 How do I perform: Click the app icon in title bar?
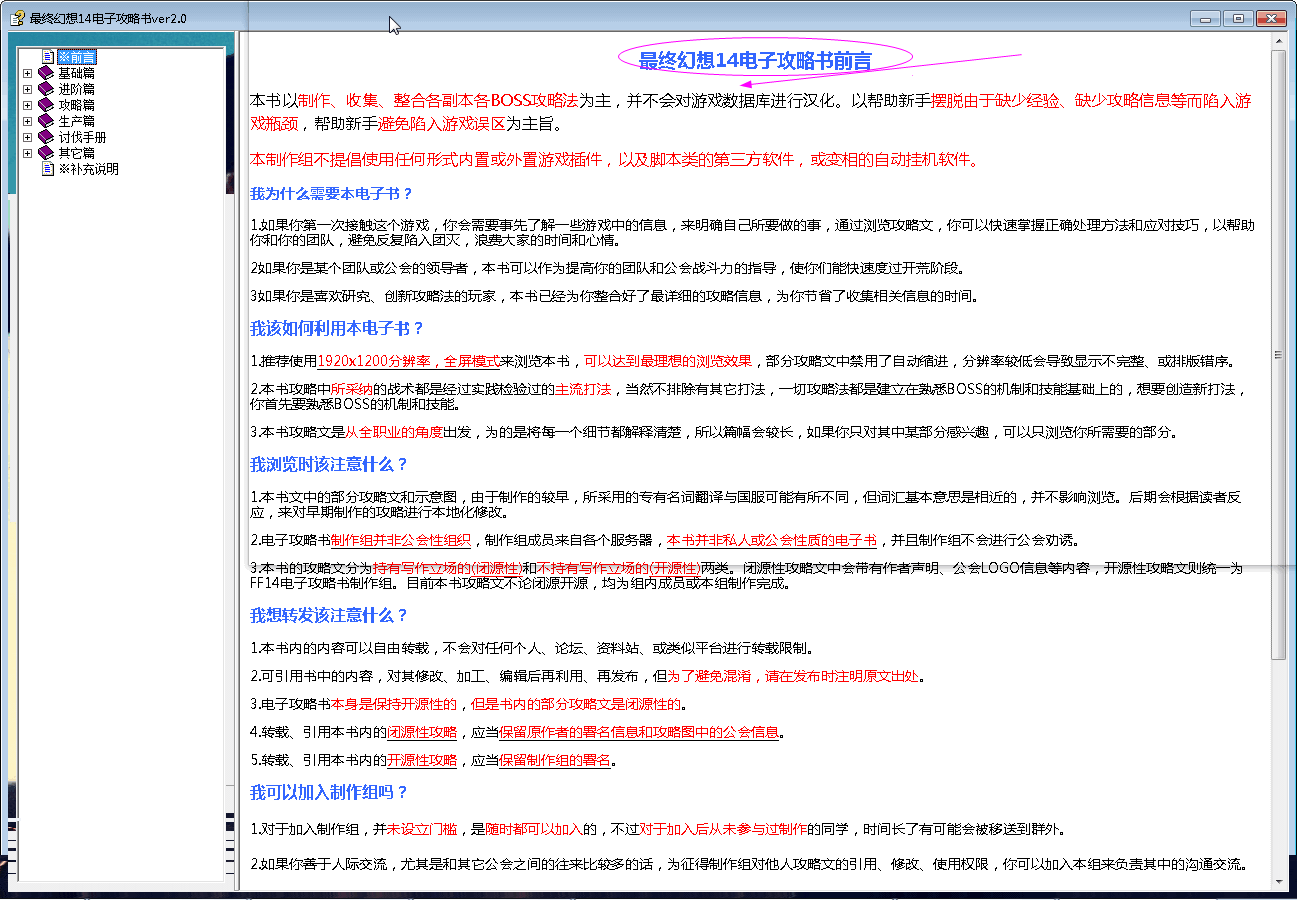point(17,18)
